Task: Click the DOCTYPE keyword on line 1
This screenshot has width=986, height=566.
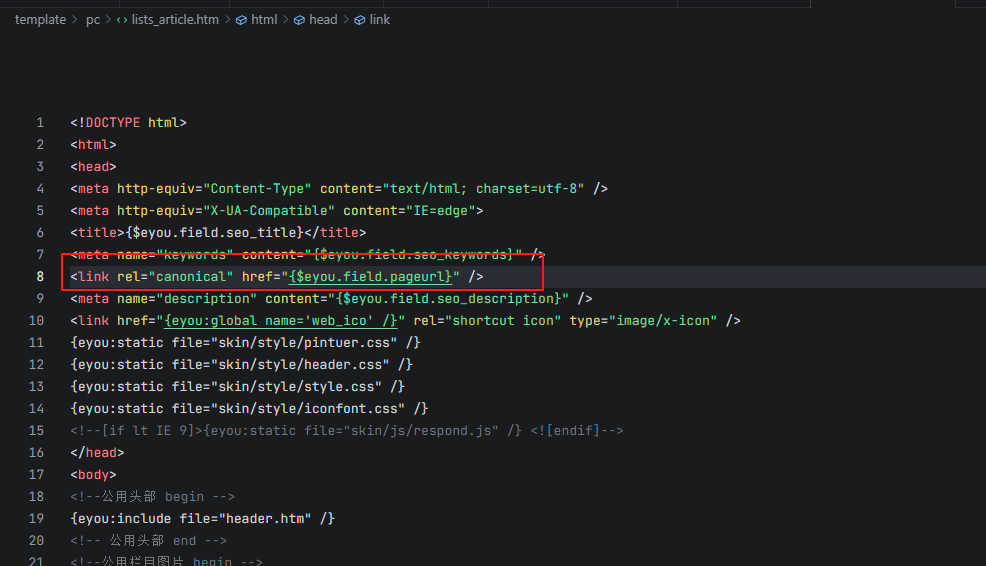Action: pos(113,123)
